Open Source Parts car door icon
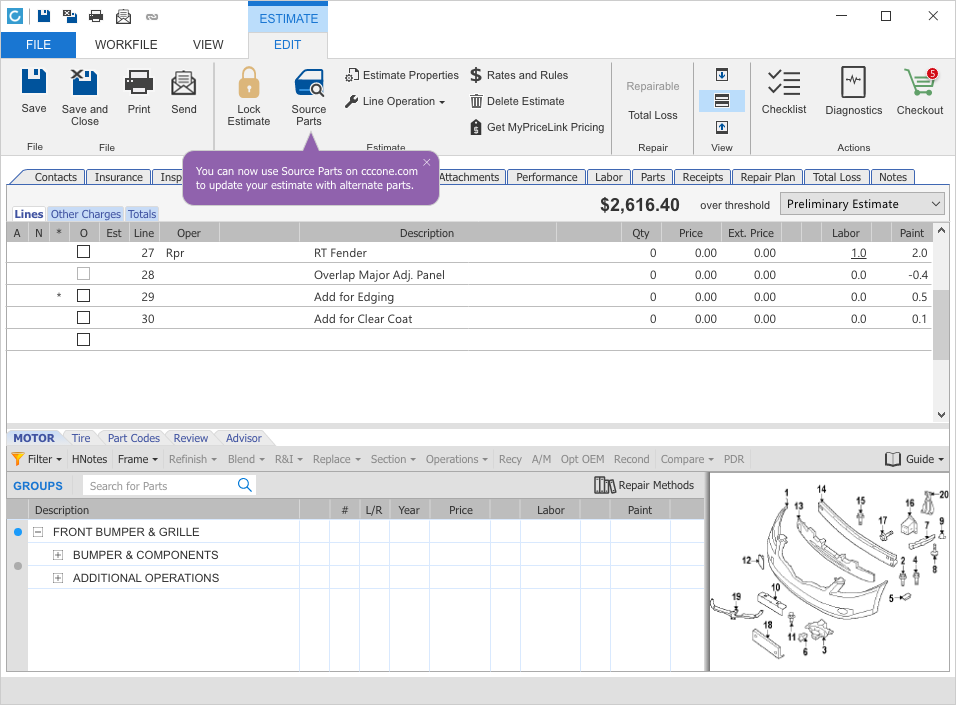 click(x=309, y=83)
